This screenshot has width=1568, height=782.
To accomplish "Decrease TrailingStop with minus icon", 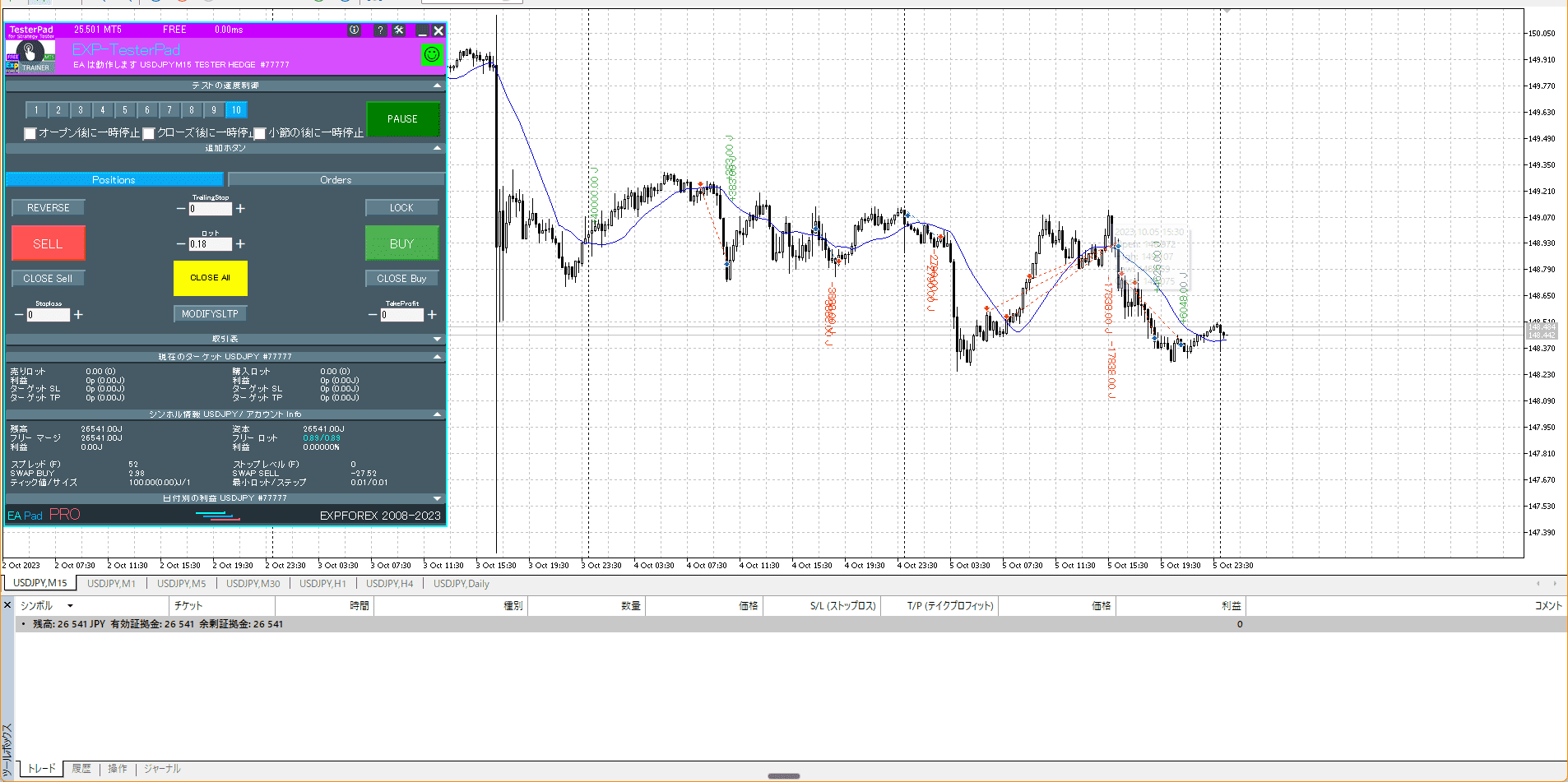I will 181,209.
